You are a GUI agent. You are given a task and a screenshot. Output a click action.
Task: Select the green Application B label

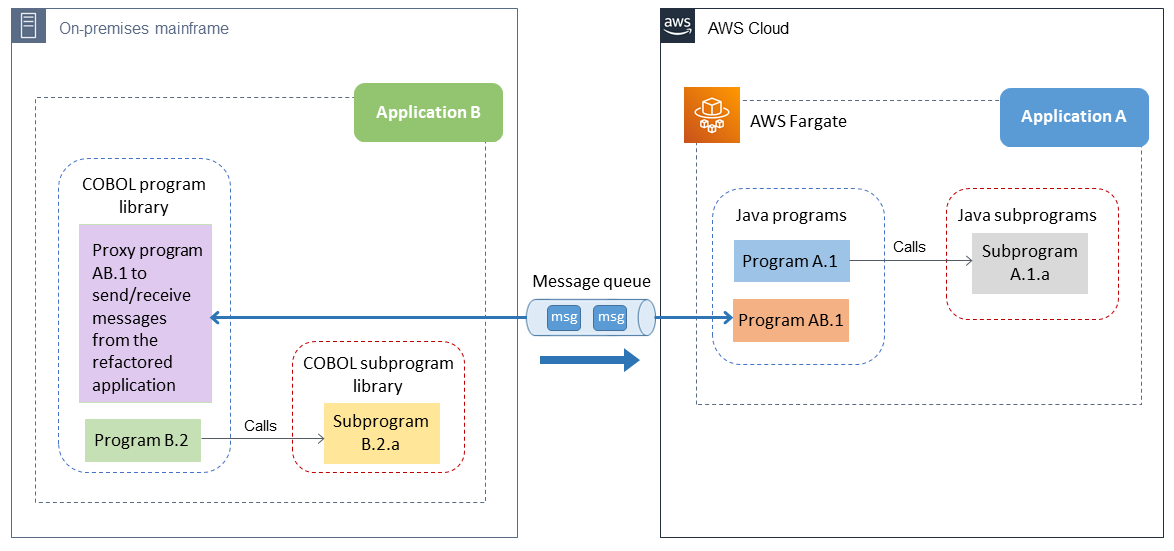428,112
